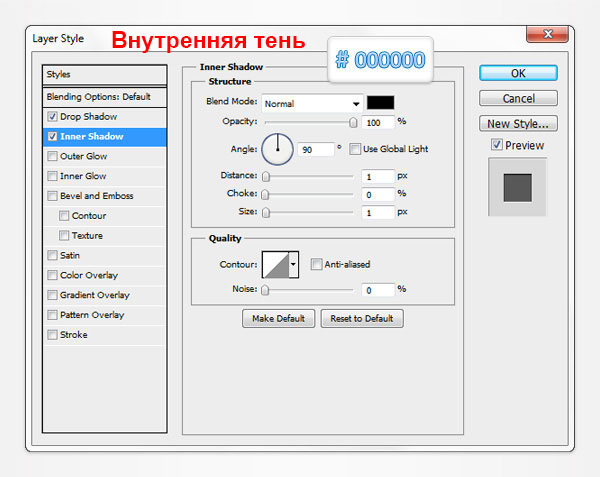The image size is (600, 477).
Task: Uncheck the Inner Shadow checkbox
Action: point(52,136)
